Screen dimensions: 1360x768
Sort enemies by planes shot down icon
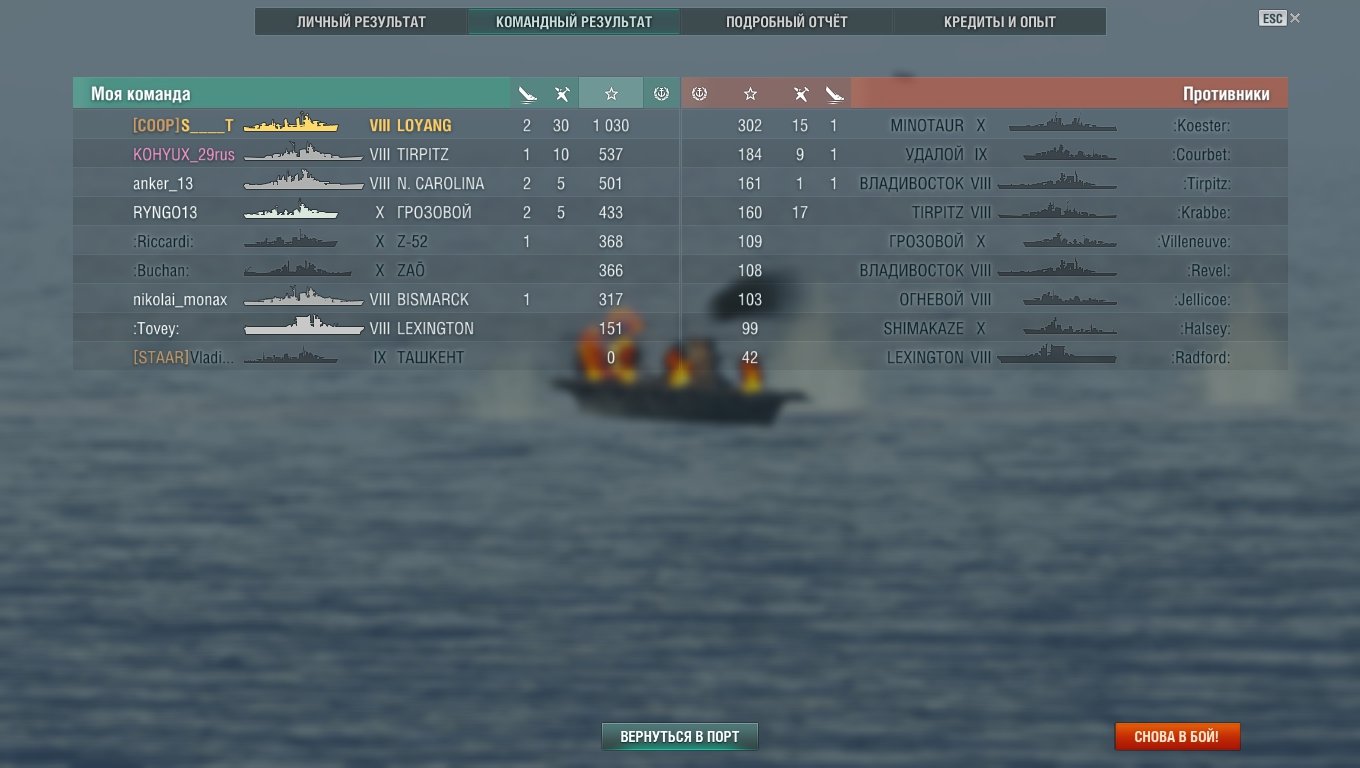(x=801, y=94)
